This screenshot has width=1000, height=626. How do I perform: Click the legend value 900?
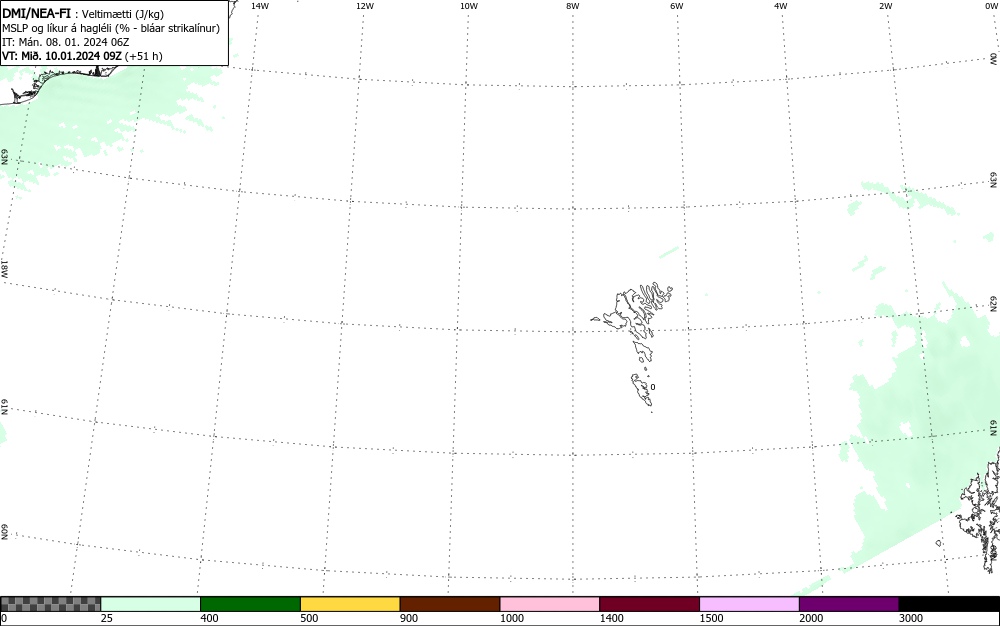(x=409, y=618)
